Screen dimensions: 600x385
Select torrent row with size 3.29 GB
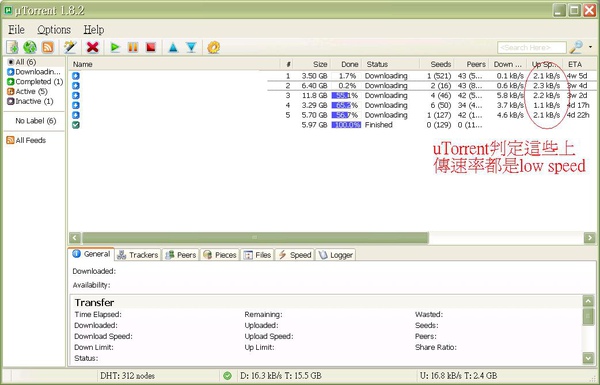pyautogui.click(x=332, y=105)
